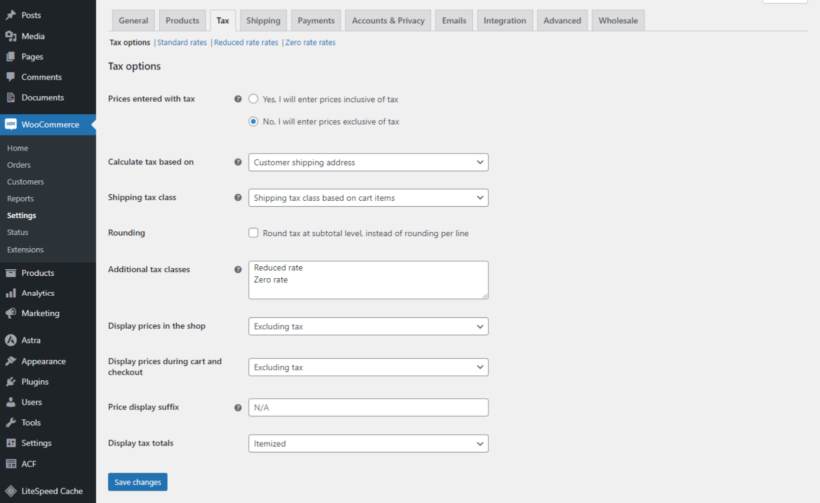The image size is (820, 503).
Task: Click the WooCommerce logo icon
Action: (x=10, y=124)
